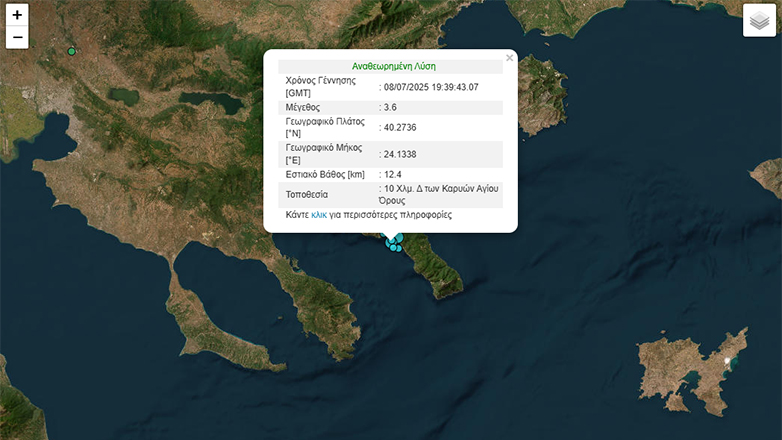Click the longitude value 24.1338

[400, 154]
